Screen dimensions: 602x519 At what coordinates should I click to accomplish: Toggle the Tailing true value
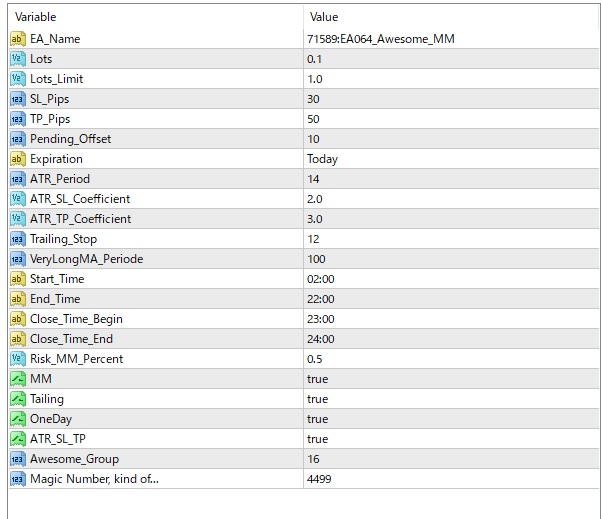(318, 399)
